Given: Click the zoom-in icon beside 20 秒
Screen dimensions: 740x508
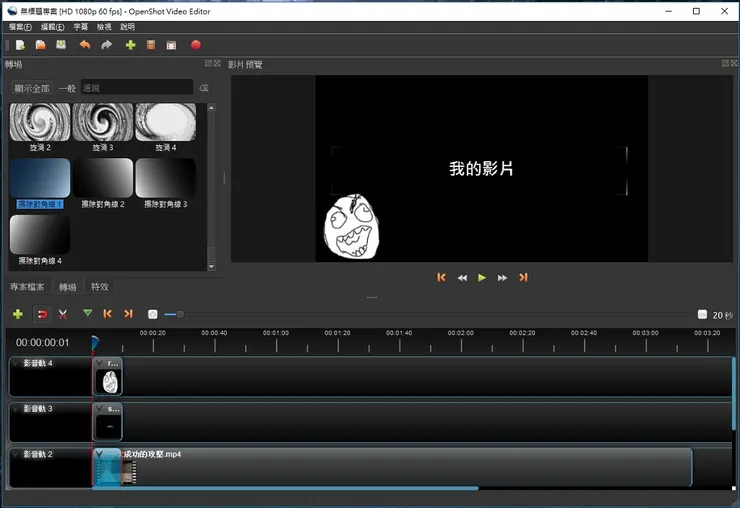Looking at the screenshot, I should coord(702,314).
